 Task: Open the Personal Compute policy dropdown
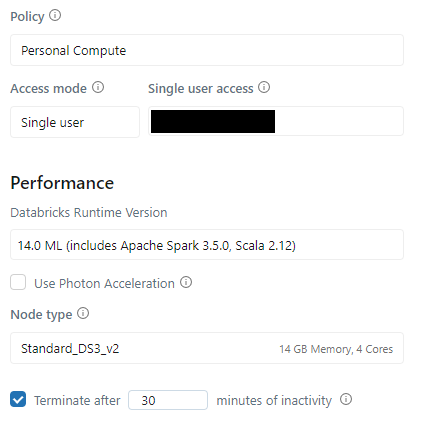tap(207, 50)
